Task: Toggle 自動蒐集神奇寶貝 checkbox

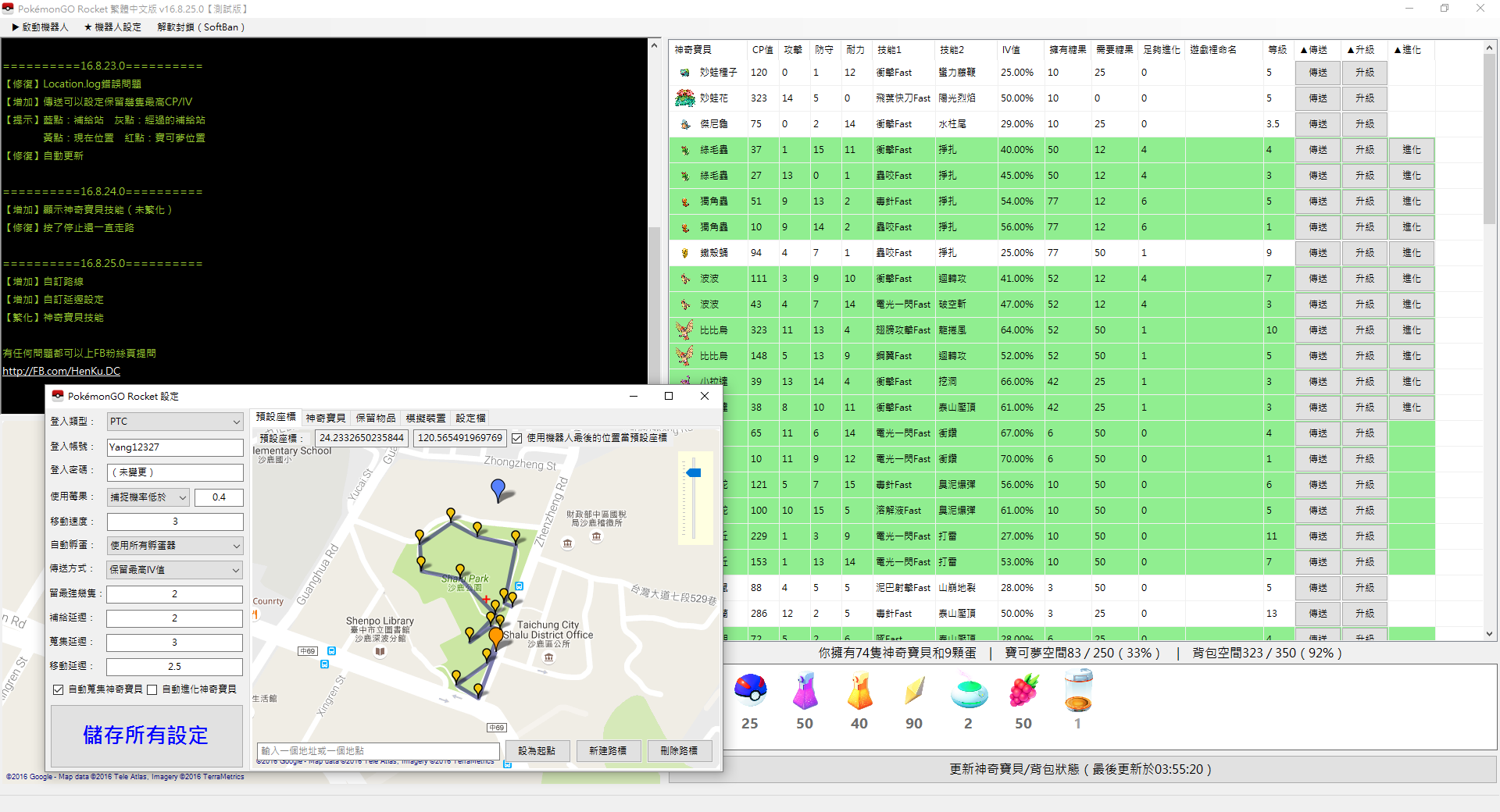Action: [59, 689]
